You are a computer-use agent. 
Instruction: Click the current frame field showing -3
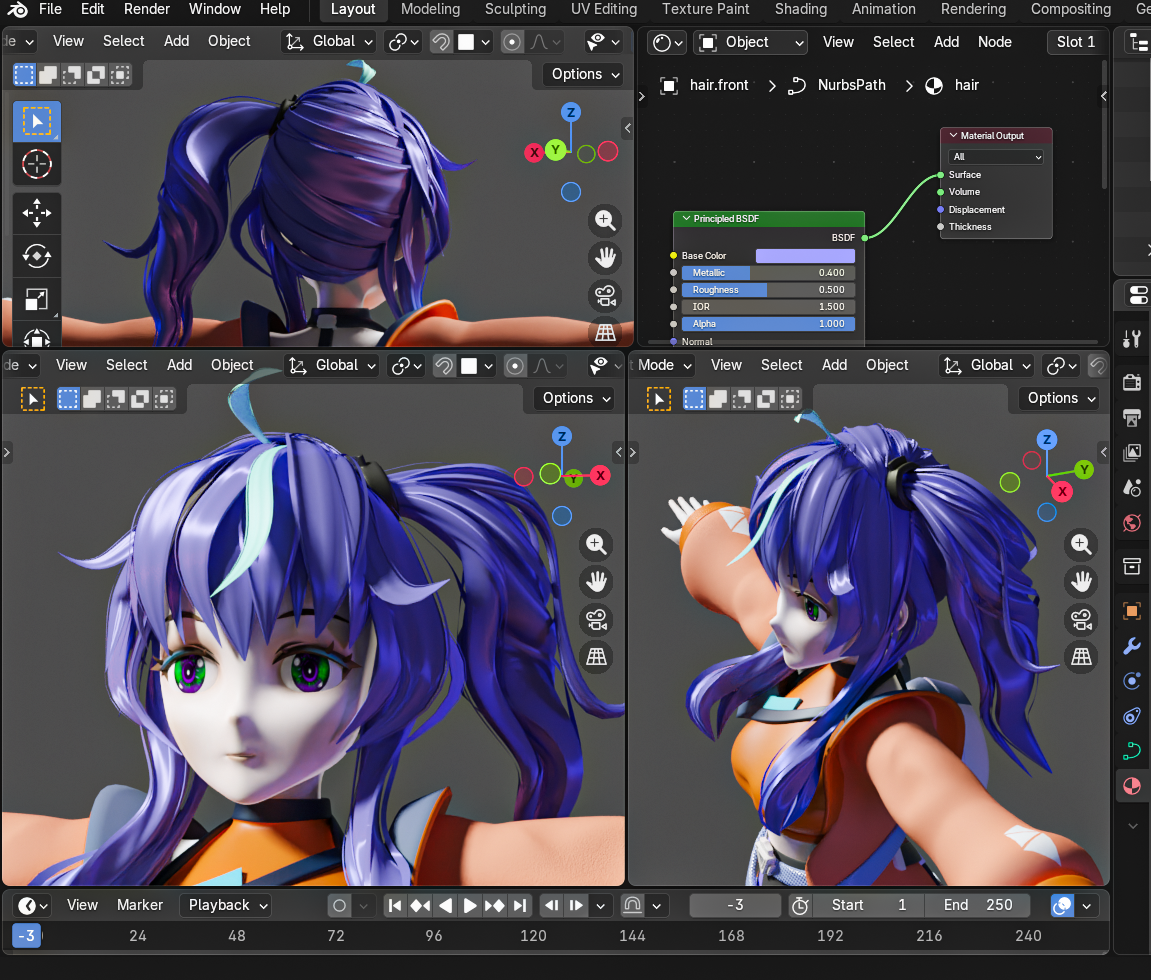click(x=735, y=905)
